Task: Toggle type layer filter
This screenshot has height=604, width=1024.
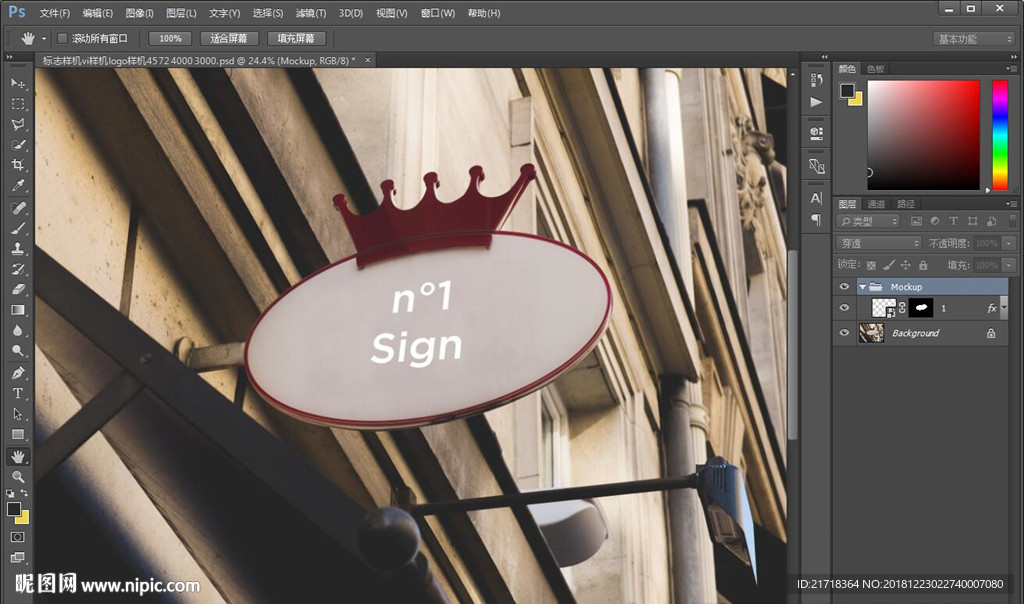Action: point(953,221)
